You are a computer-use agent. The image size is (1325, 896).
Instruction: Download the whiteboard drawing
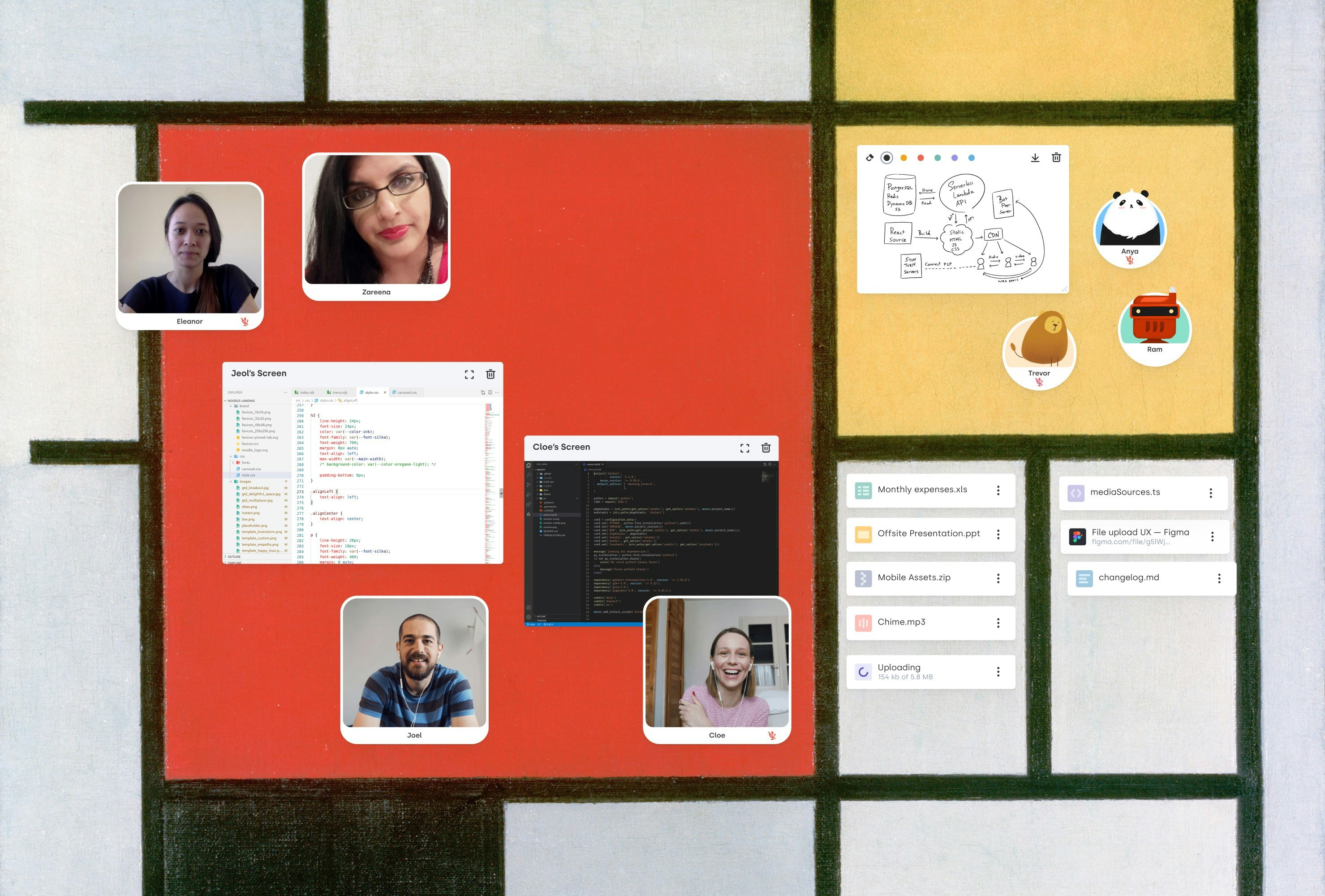[x=1035, y=158]
